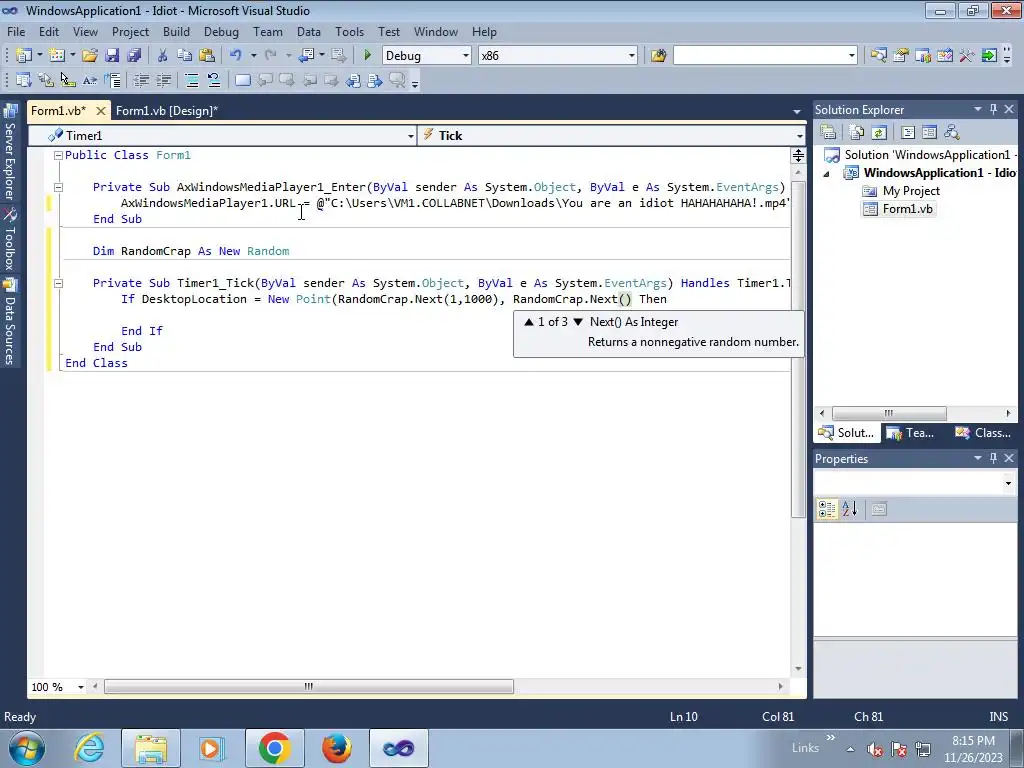Switch to the Form1.vb [Design]* tab
Image resolution: width=1024 pixels, height=768 pixels.
pos(167,110)
